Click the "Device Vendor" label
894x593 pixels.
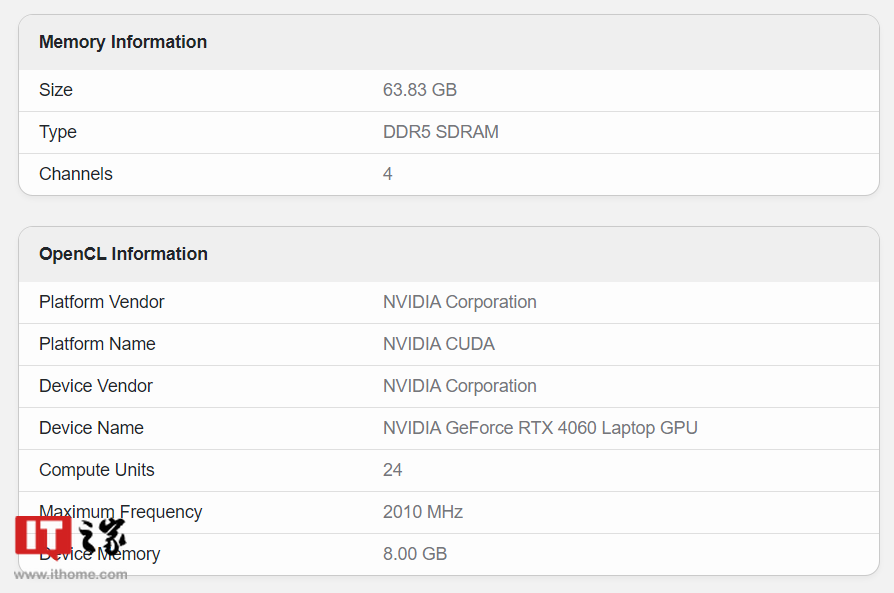click(x=96, y=386)
